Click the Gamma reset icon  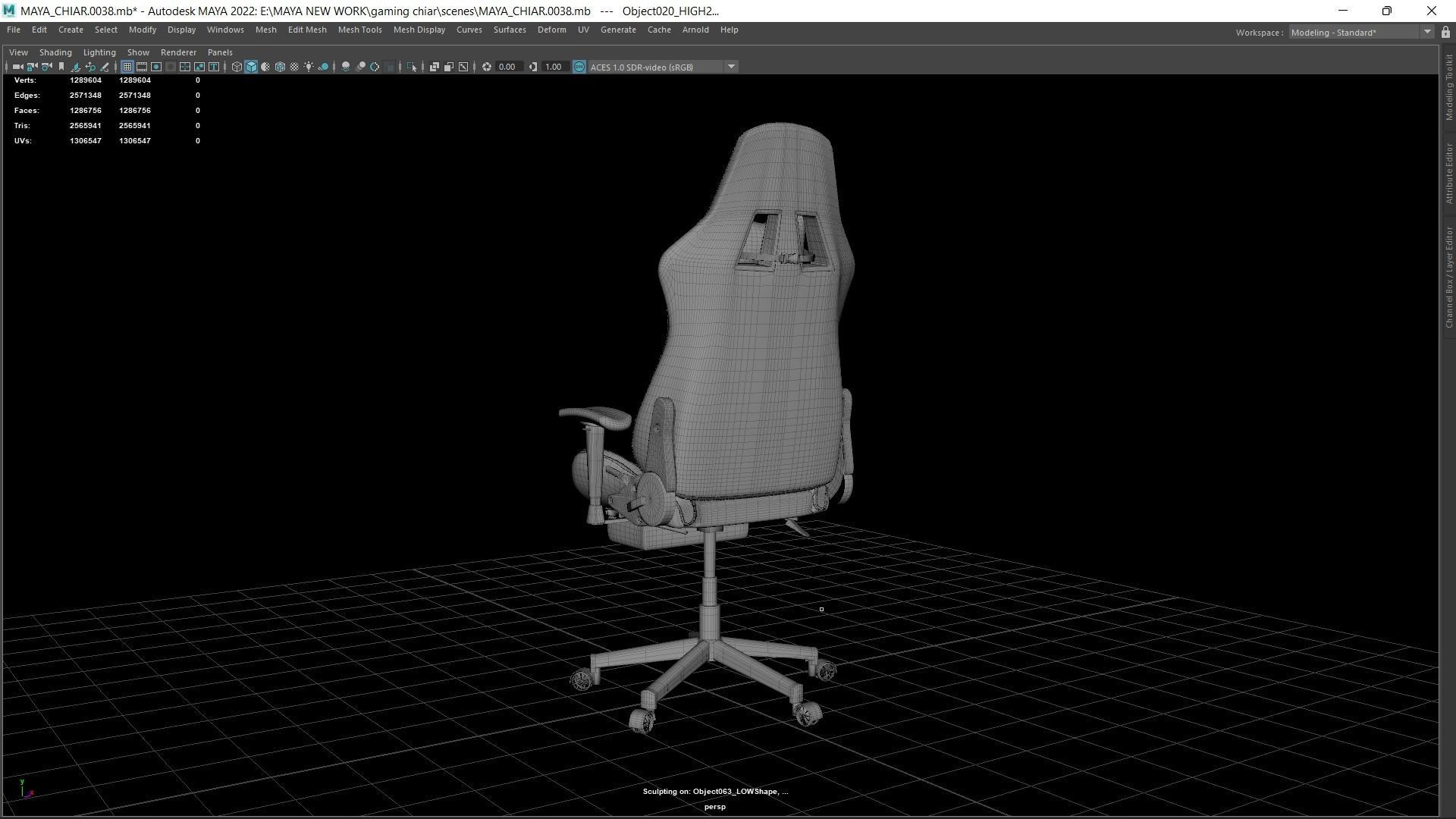532,67
